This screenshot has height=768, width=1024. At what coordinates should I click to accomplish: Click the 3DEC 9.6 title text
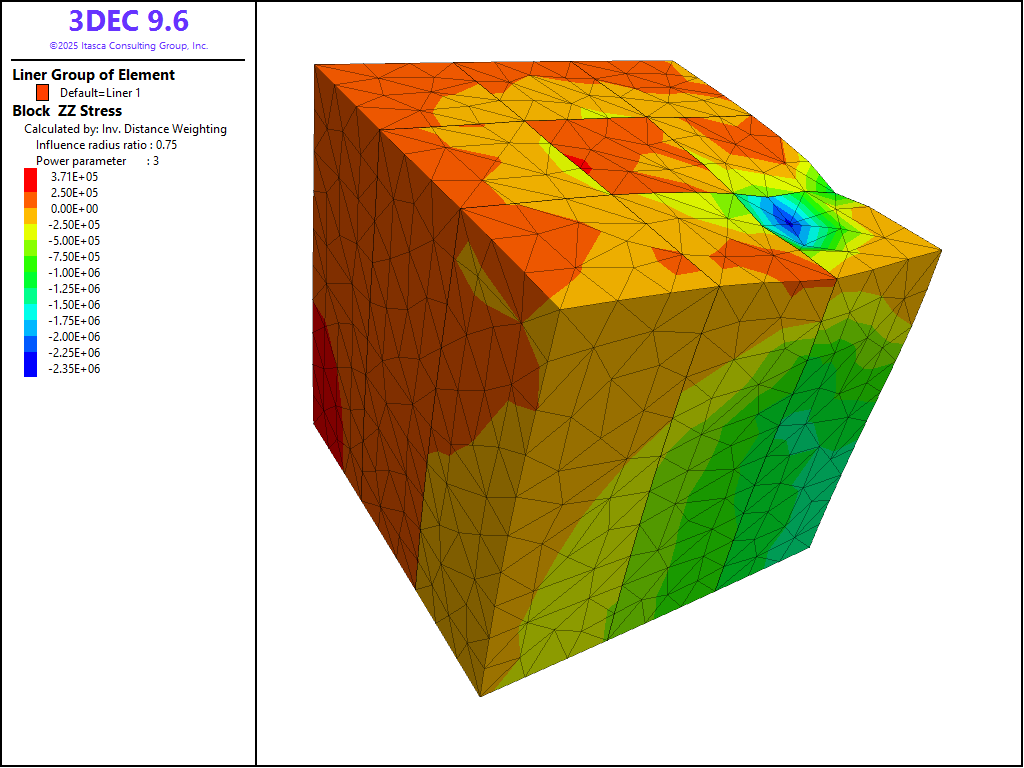[x=128, y=20]
